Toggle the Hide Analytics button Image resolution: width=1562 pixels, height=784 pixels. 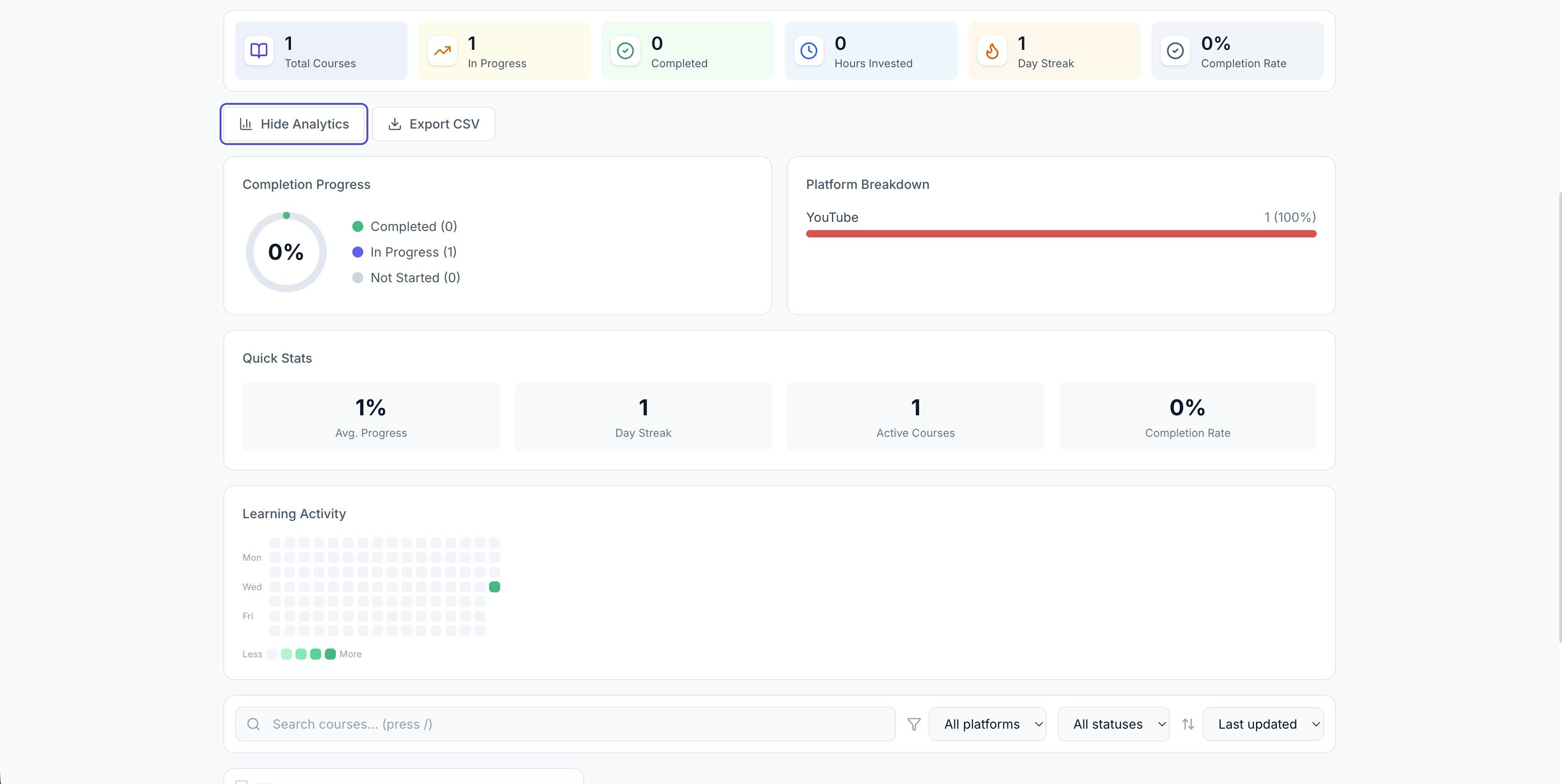[x=294, y=124]
